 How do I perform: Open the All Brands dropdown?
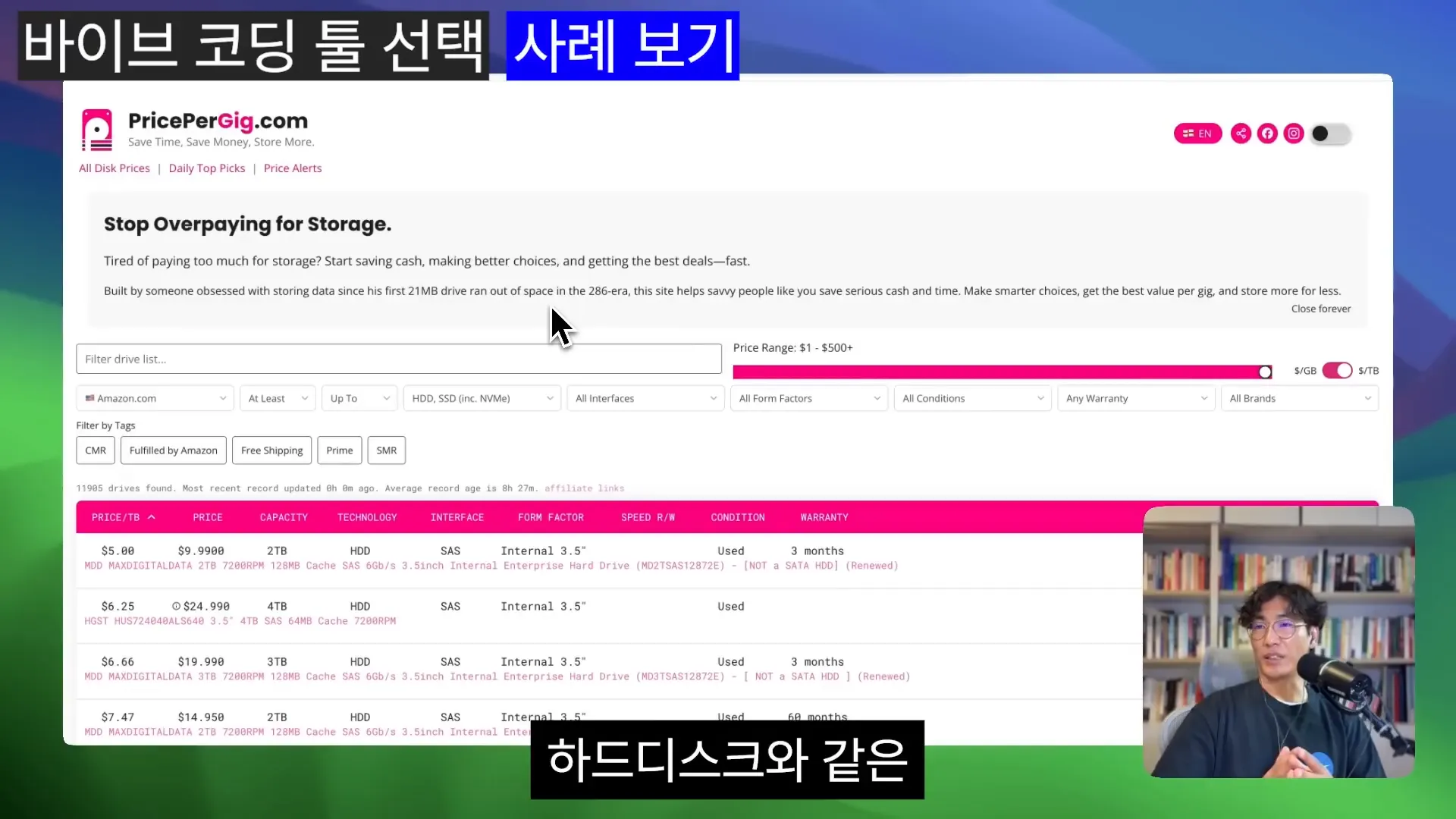click(1300, 398)
